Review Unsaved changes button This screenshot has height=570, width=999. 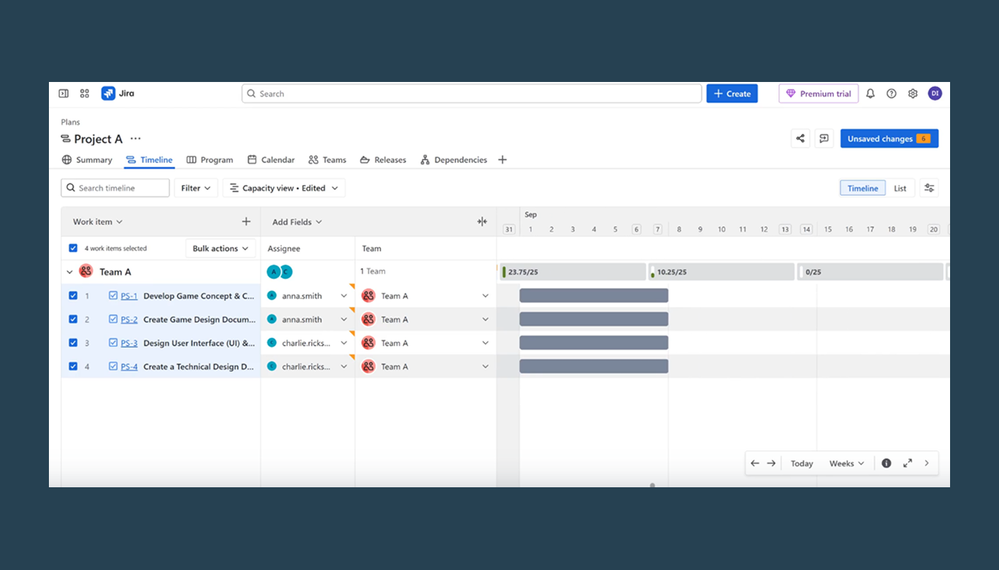click(889, 138)
